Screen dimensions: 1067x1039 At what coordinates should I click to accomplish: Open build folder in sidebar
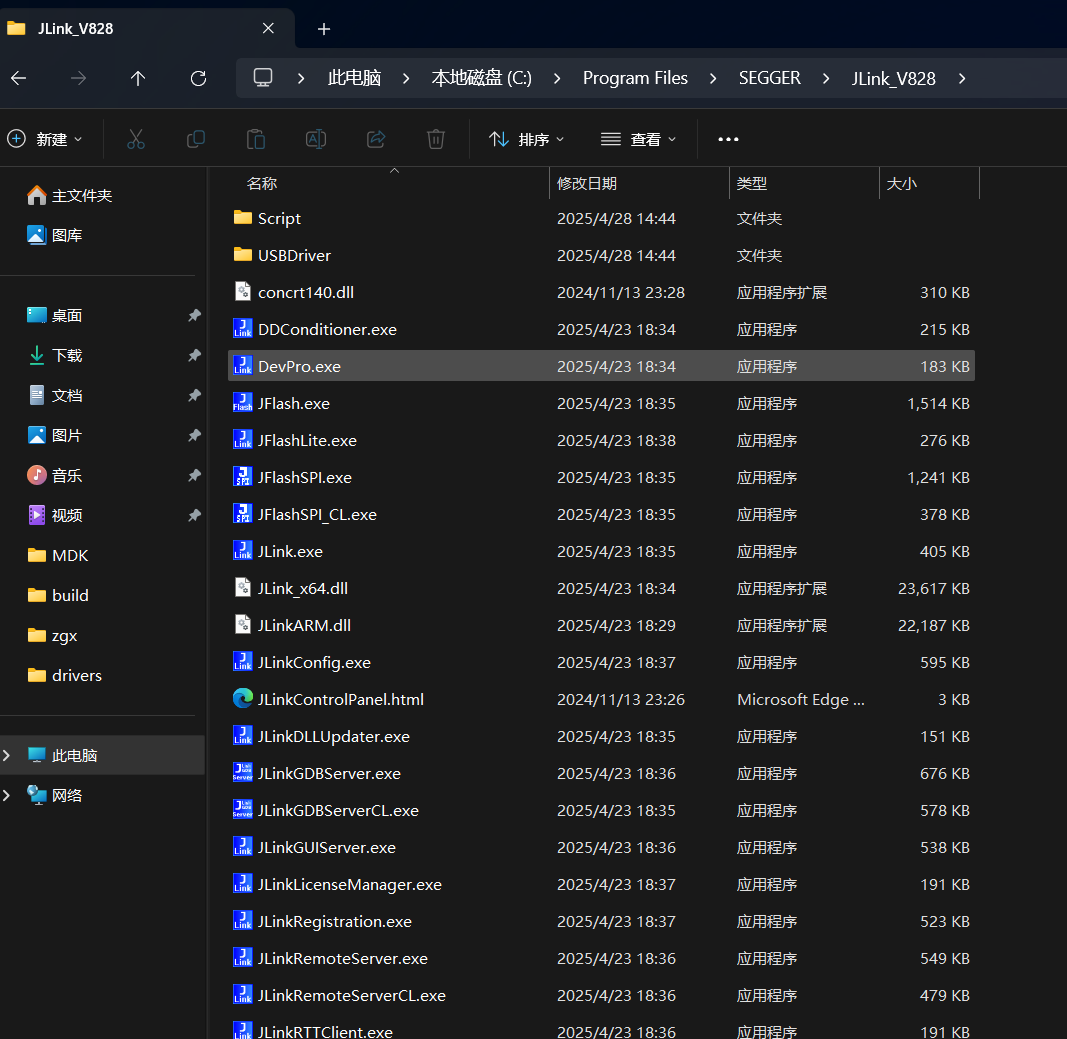pos(58,595)
